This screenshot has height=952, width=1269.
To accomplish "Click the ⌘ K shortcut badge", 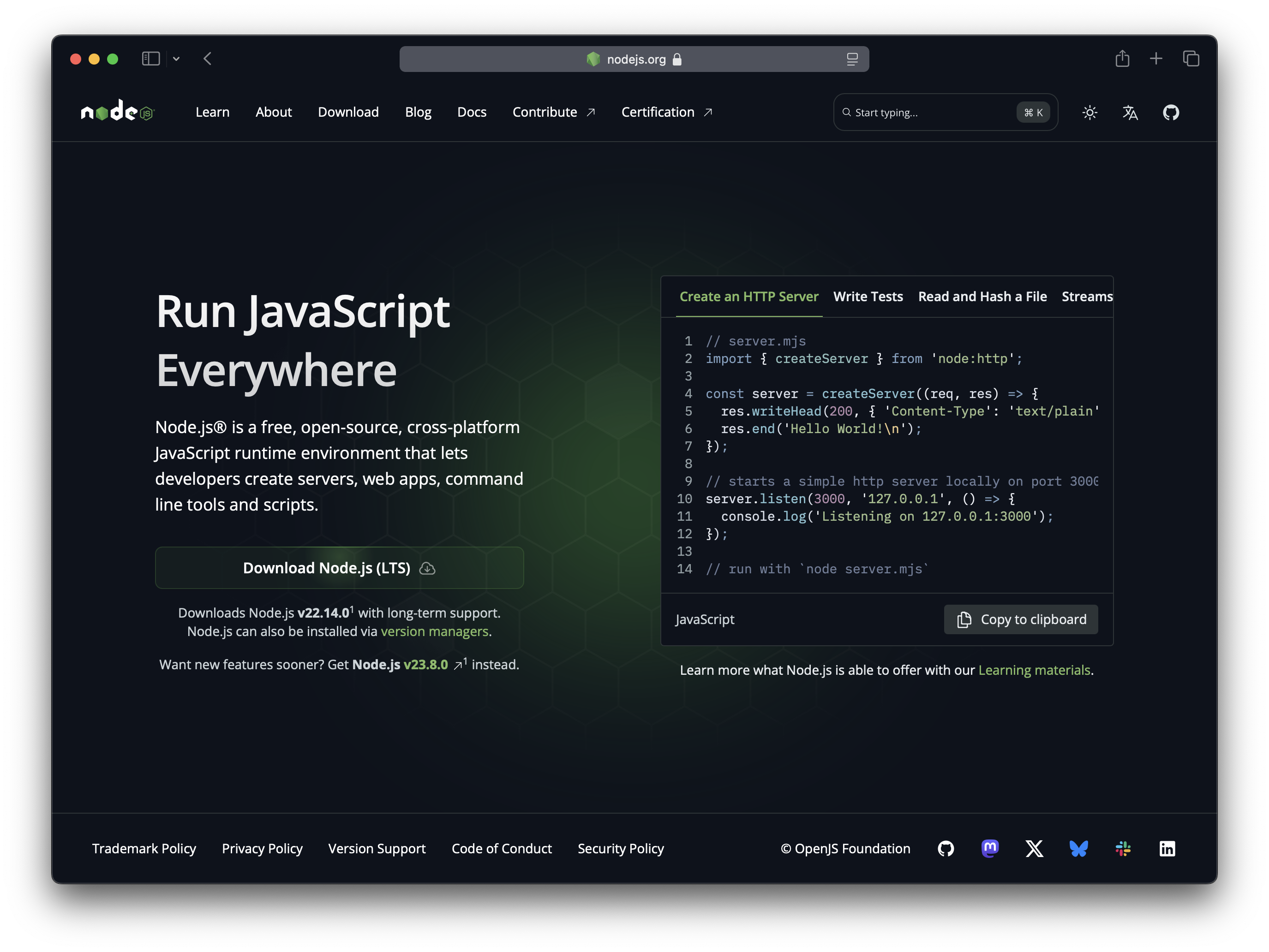I will pos(1033,113).
